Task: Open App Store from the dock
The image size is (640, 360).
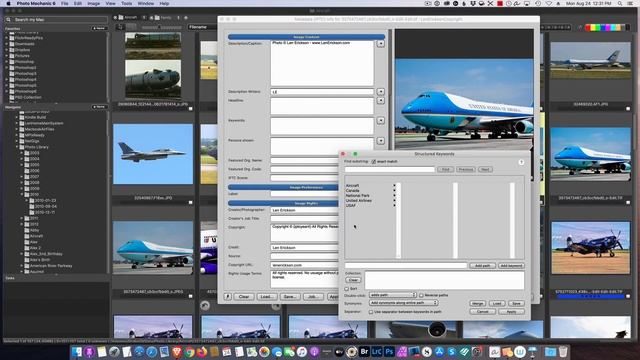Action: pos(439,352)
